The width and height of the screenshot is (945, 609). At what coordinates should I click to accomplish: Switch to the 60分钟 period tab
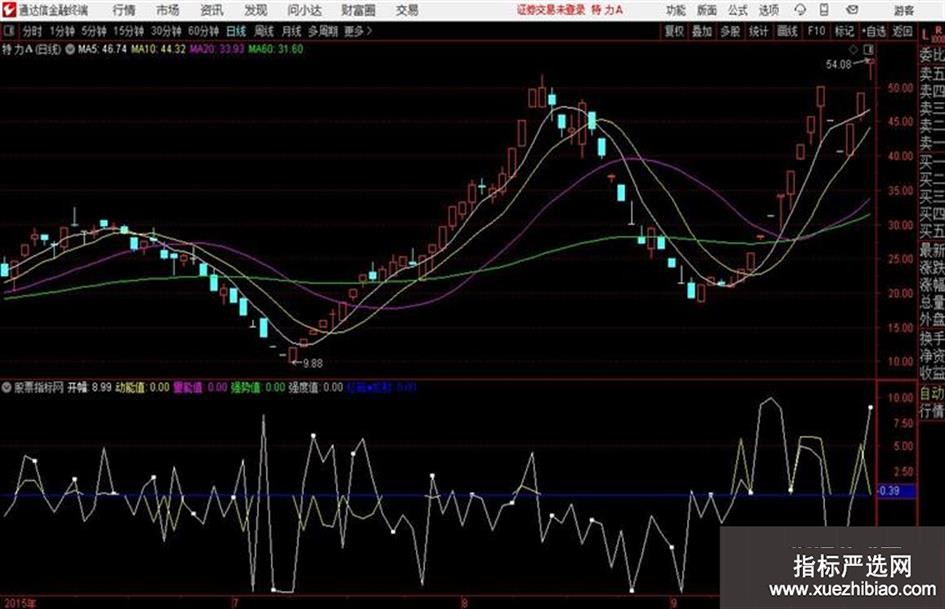(x=203, y=31)
